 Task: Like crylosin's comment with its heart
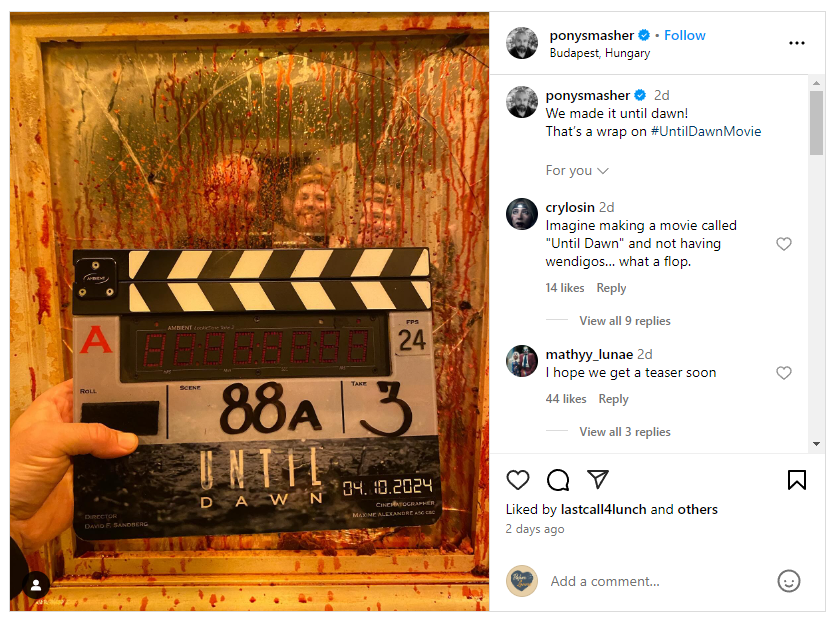coord(784,244)
